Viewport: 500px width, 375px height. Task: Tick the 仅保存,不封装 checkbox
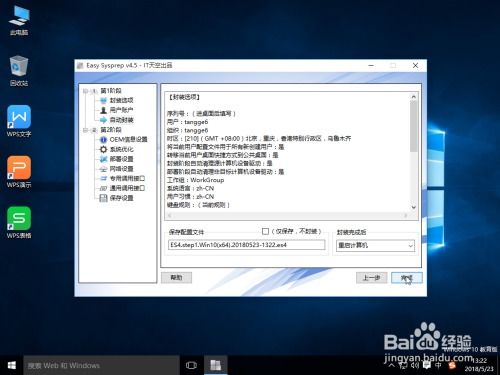[x=265, y=231]
